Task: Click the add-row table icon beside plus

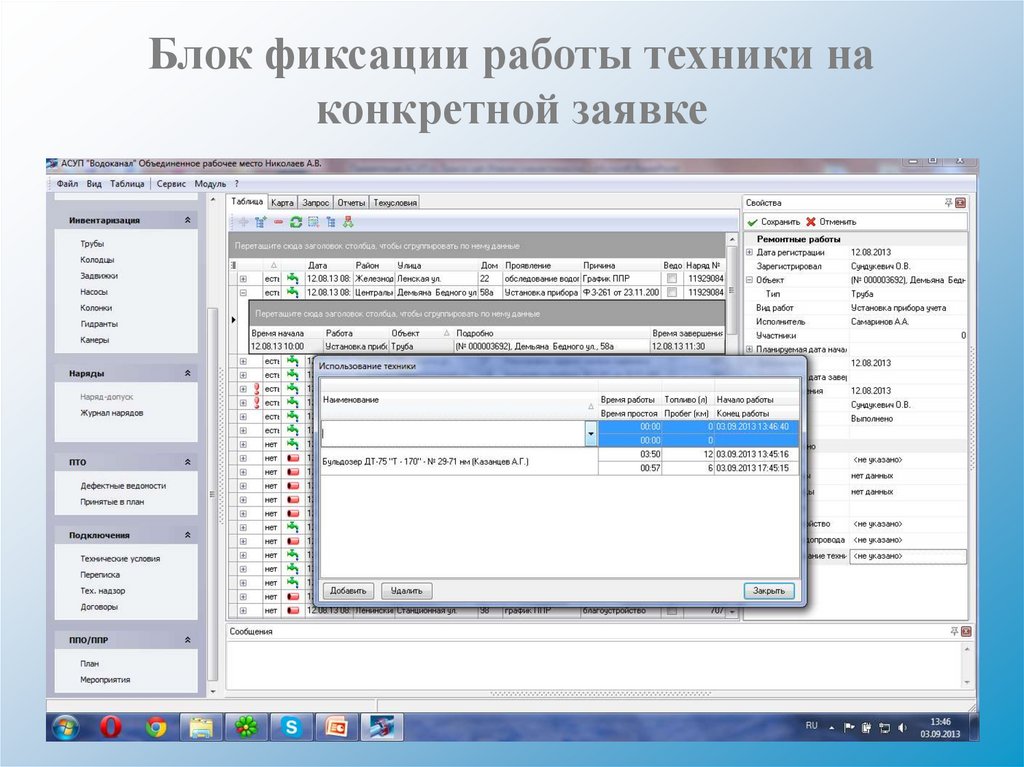Action: click(x=261, y=222)
